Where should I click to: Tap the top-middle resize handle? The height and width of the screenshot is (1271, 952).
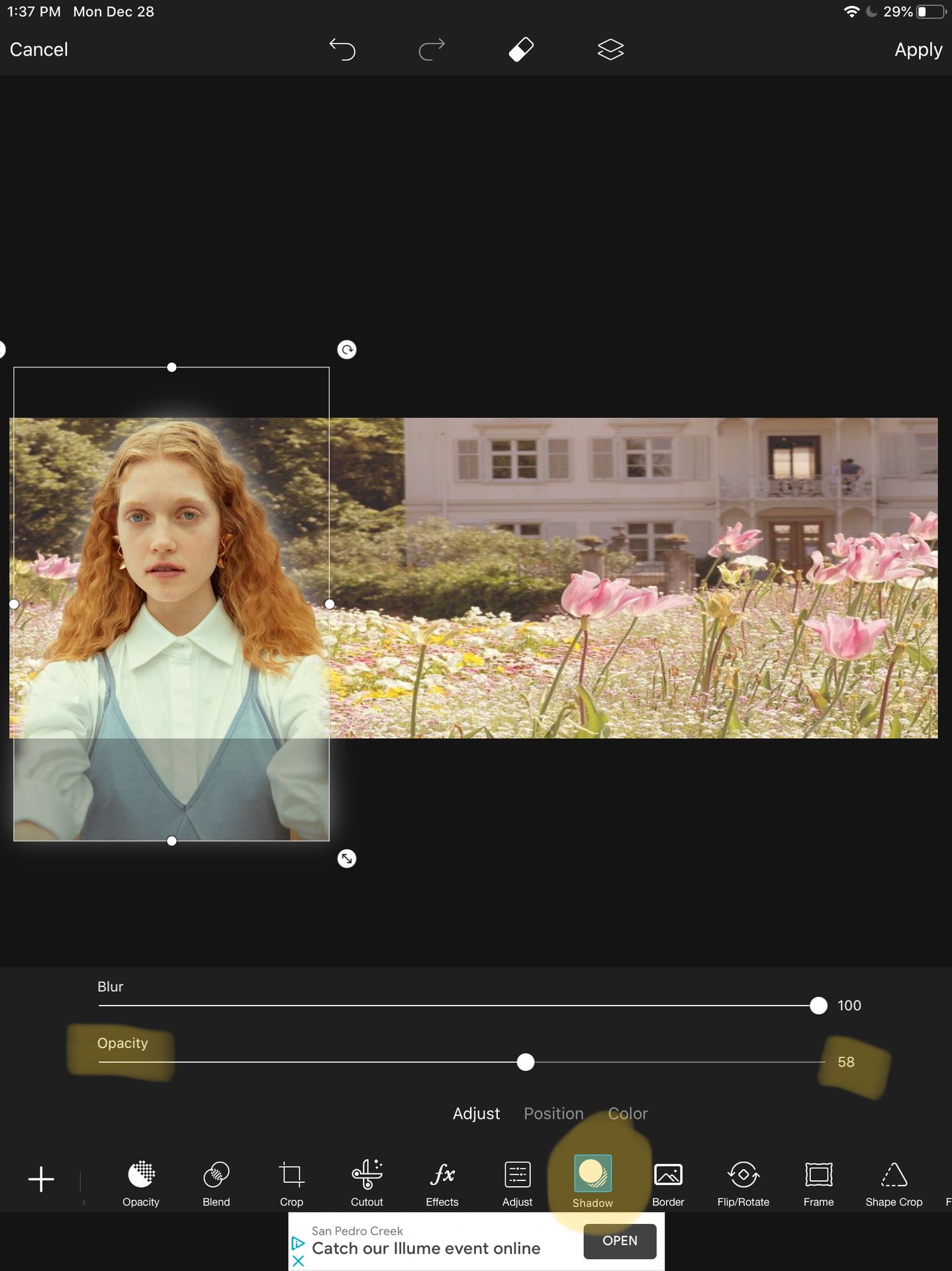coord(171,367)
